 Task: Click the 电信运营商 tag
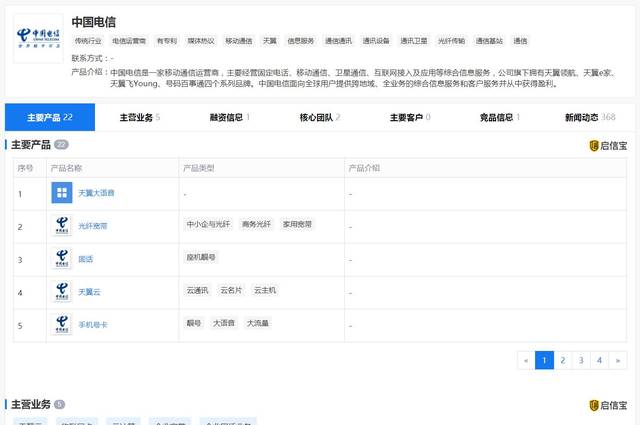coord(129,41)
